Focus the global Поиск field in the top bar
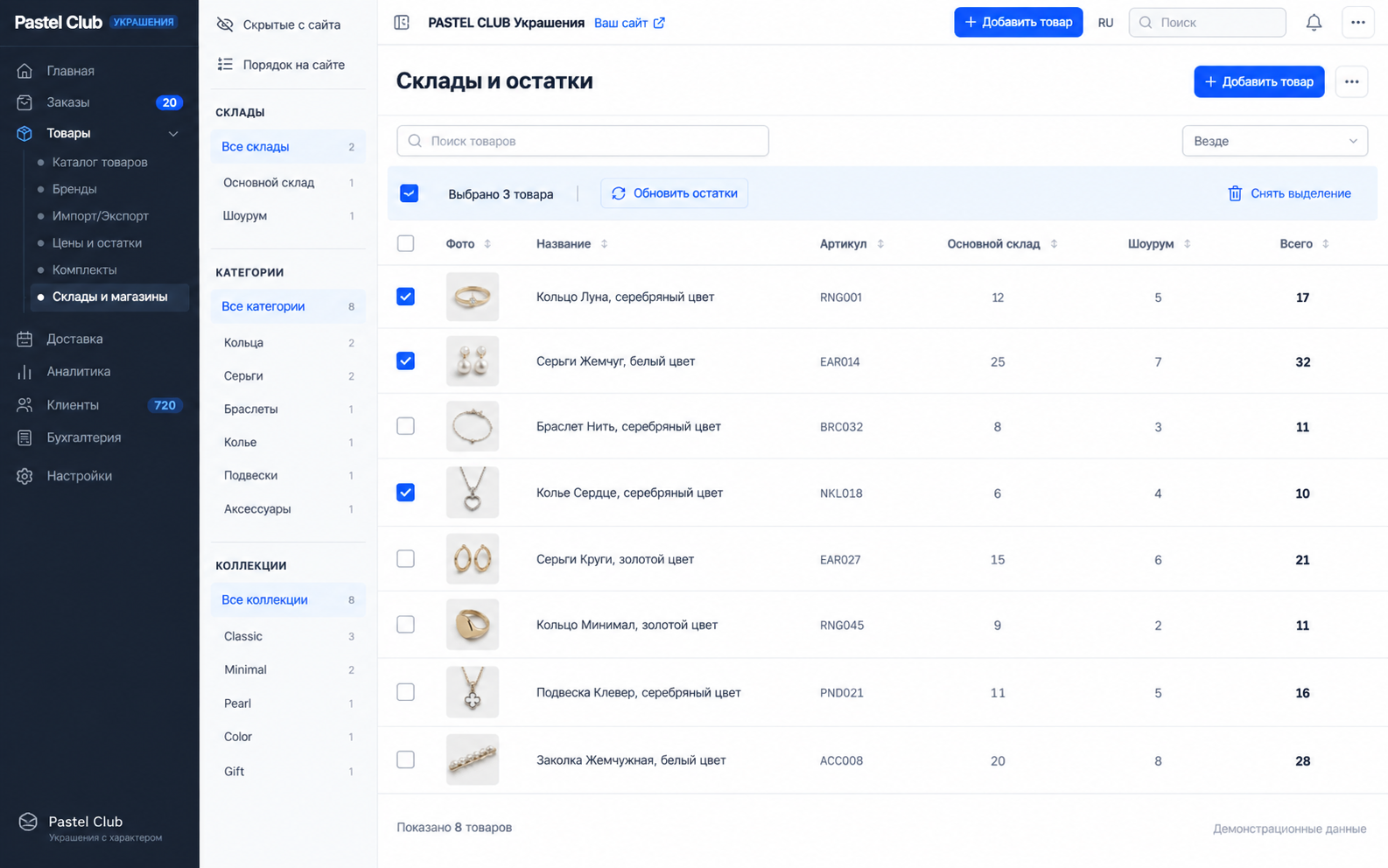The image size is (1388, 868). pos(1207,23)
